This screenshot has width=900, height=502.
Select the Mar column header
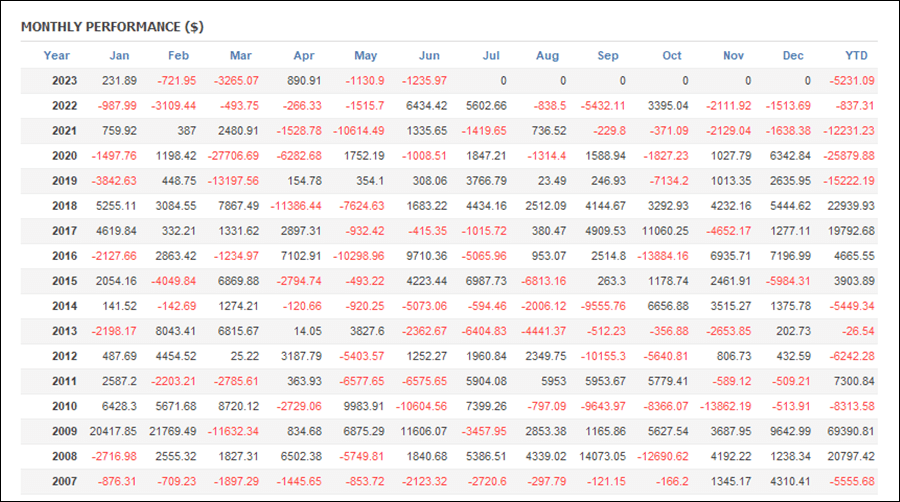pyautogui.click(x=240, y=56)
